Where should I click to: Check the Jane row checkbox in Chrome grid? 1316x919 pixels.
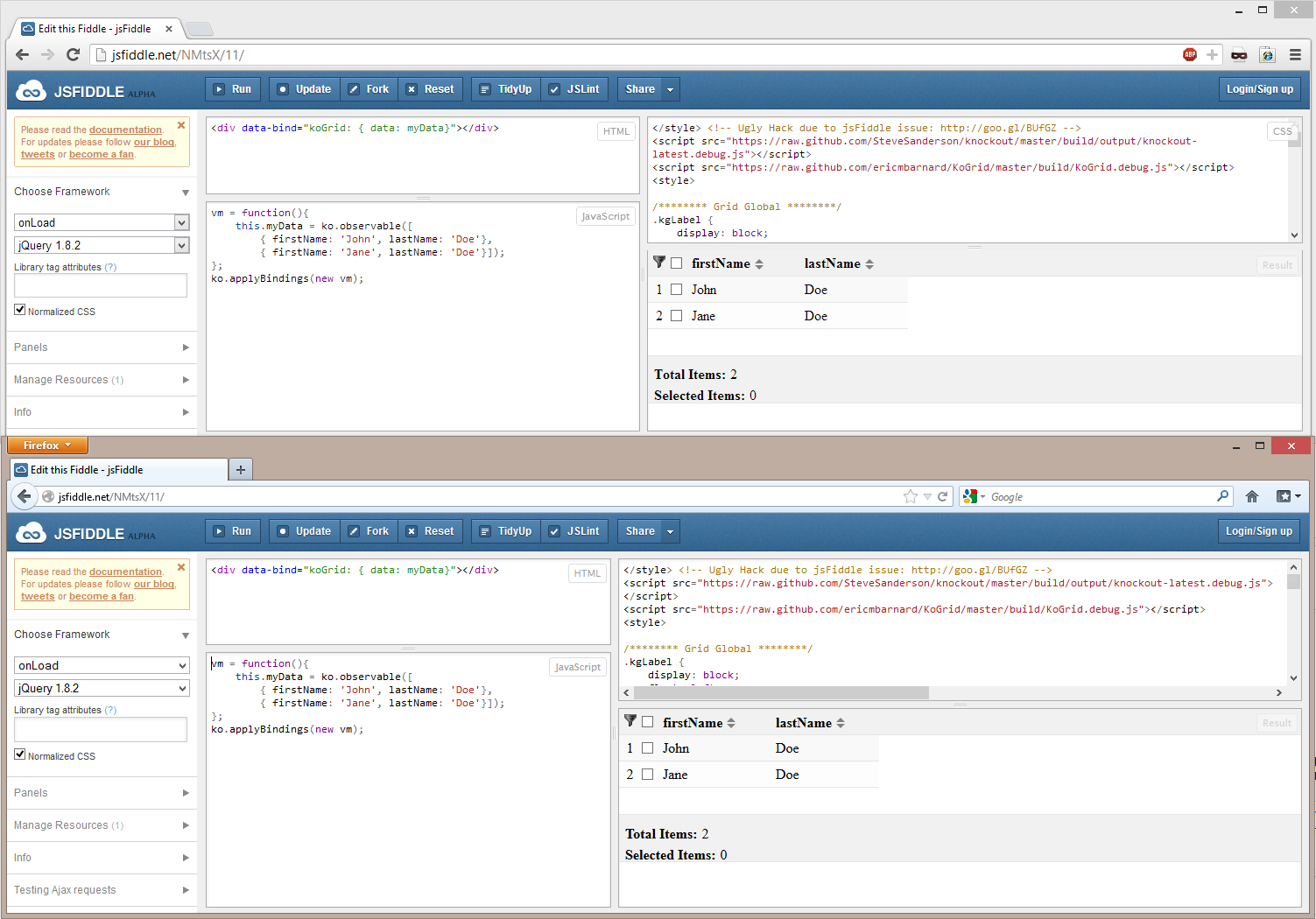point(676,316)
